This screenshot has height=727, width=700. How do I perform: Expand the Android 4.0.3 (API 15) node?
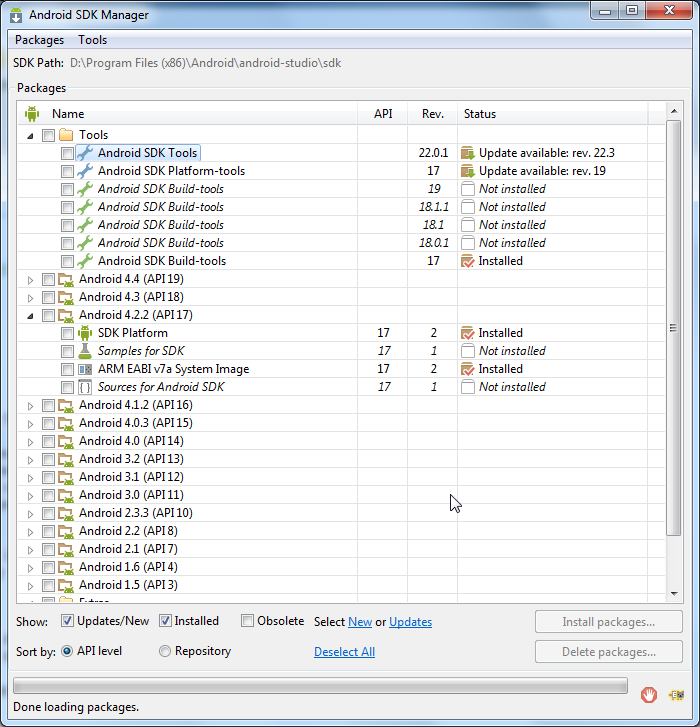point(31,424)
